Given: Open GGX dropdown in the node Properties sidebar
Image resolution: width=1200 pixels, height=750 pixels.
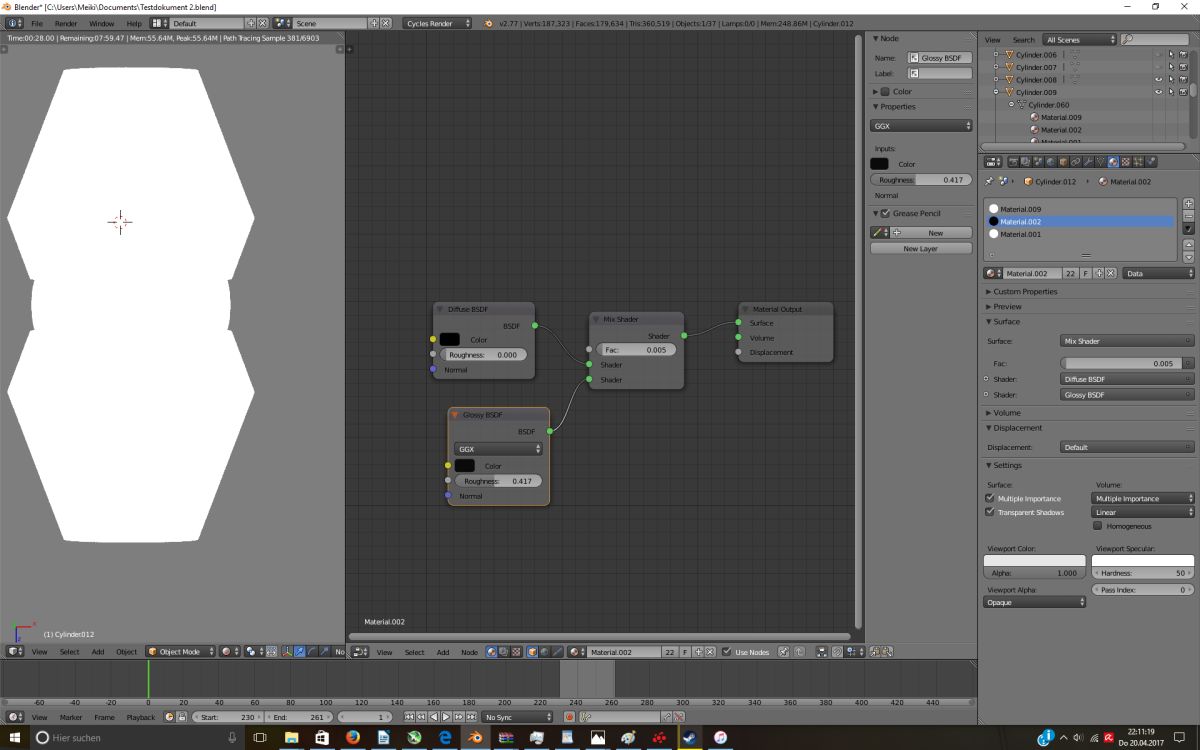Looking at the screenshot, I should click(921, 126).
